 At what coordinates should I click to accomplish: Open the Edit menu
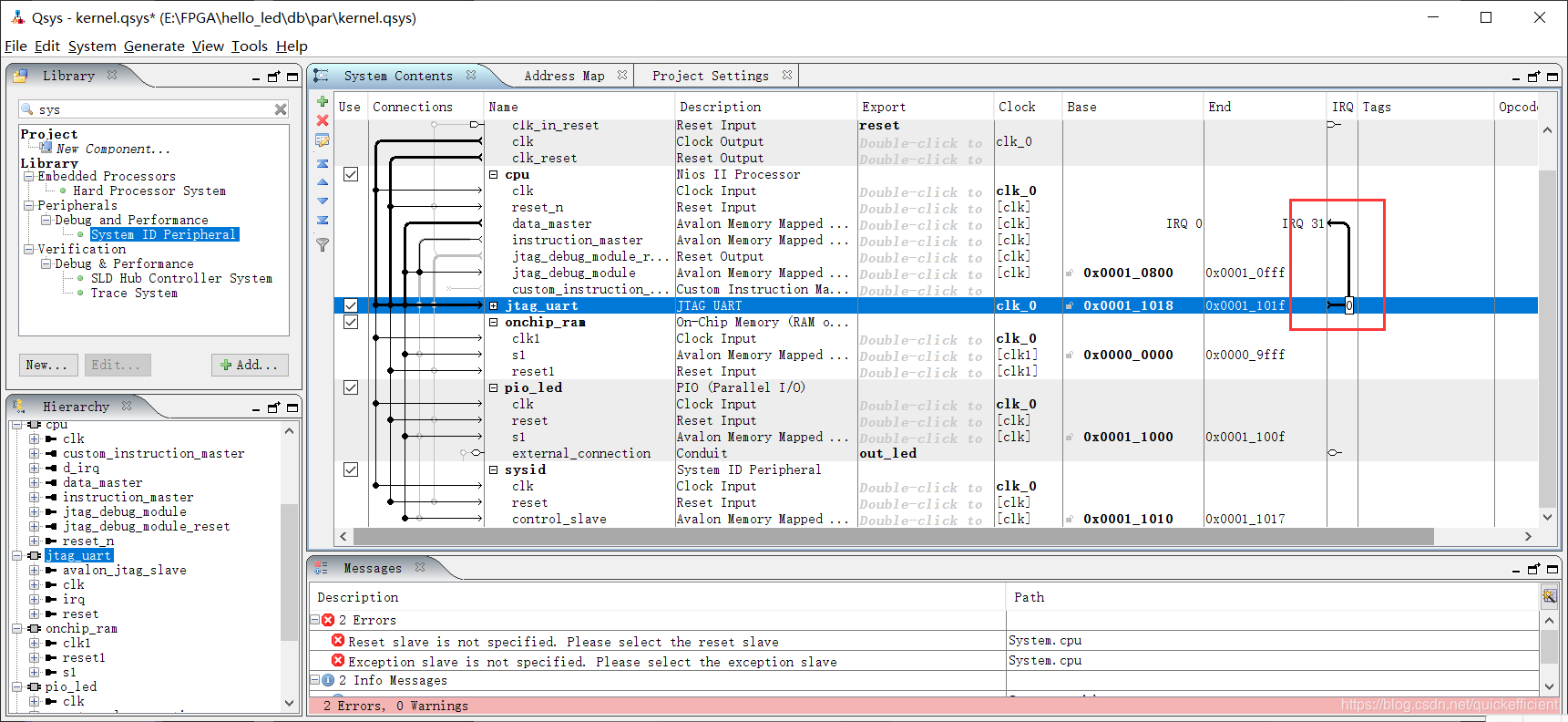(46, 46)
